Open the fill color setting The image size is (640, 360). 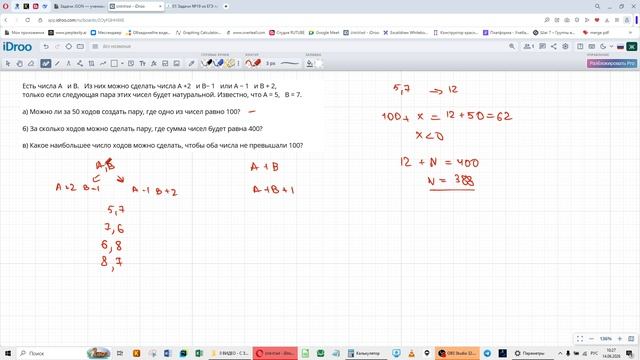[x=310, y=63]
